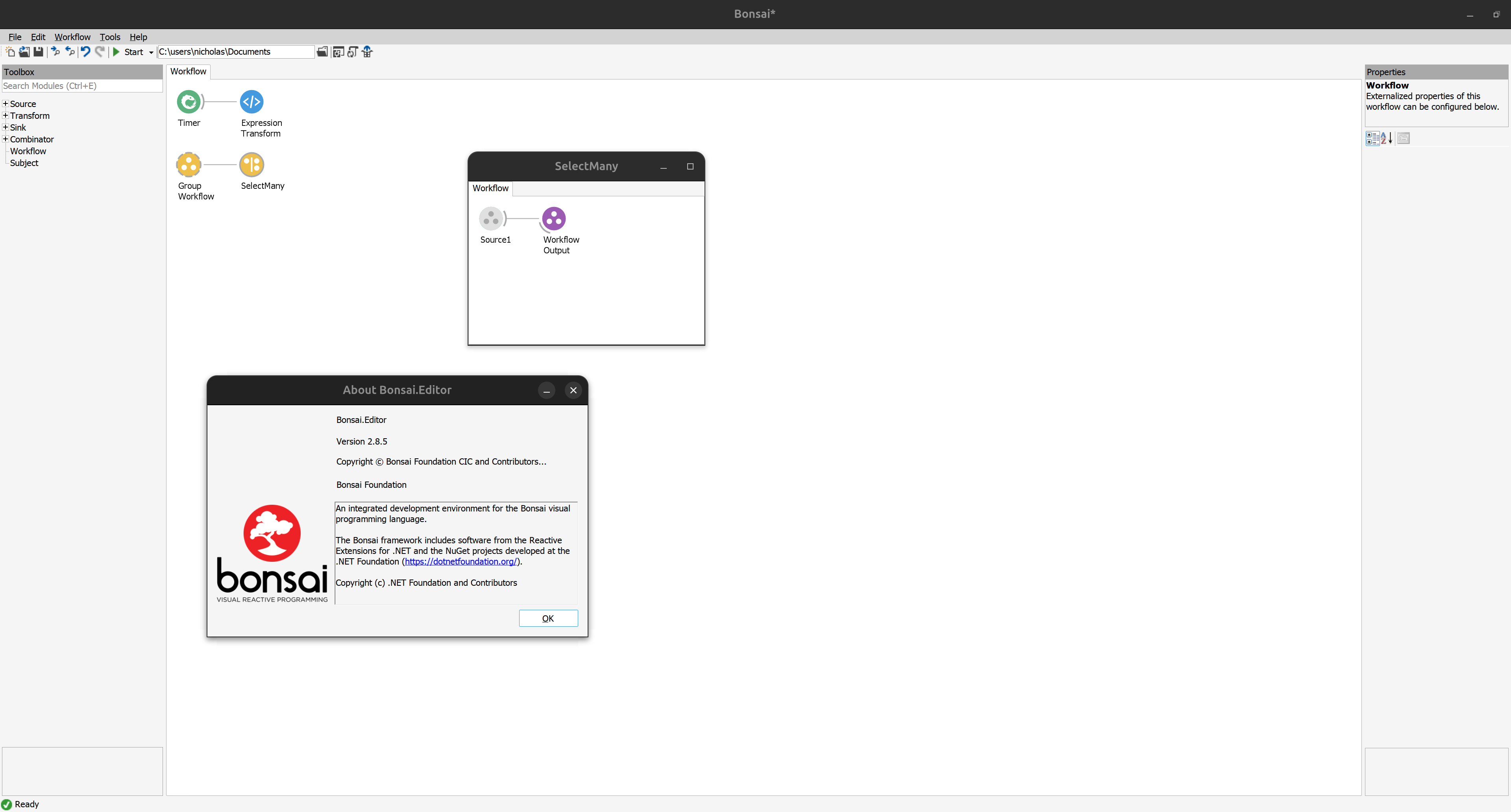Select Workflow item in Toolbox tree

(x=28, y=151)
